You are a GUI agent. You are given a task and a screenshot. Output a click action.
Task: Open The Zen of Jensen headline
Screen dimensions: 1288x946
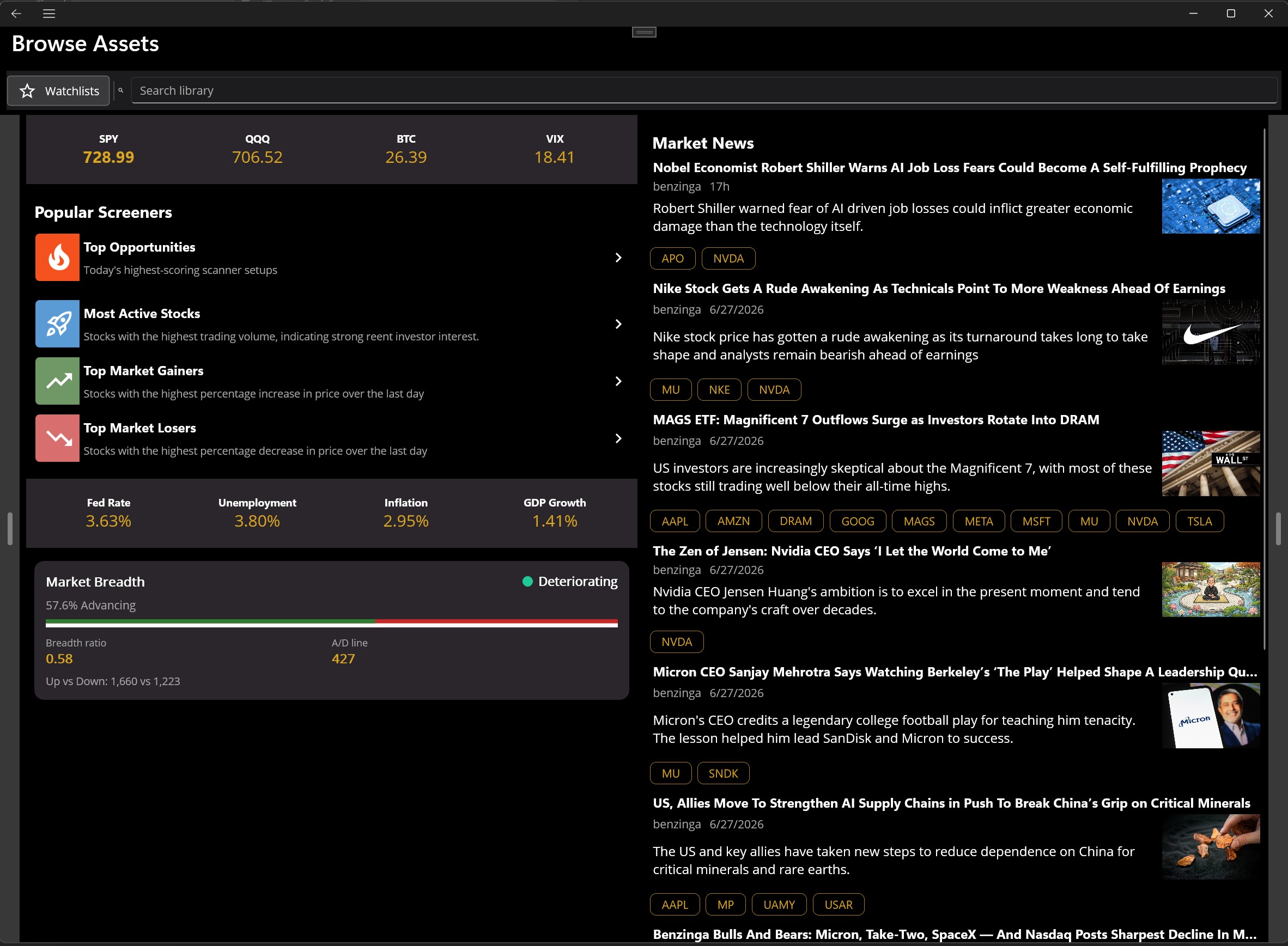pos(852,551)
